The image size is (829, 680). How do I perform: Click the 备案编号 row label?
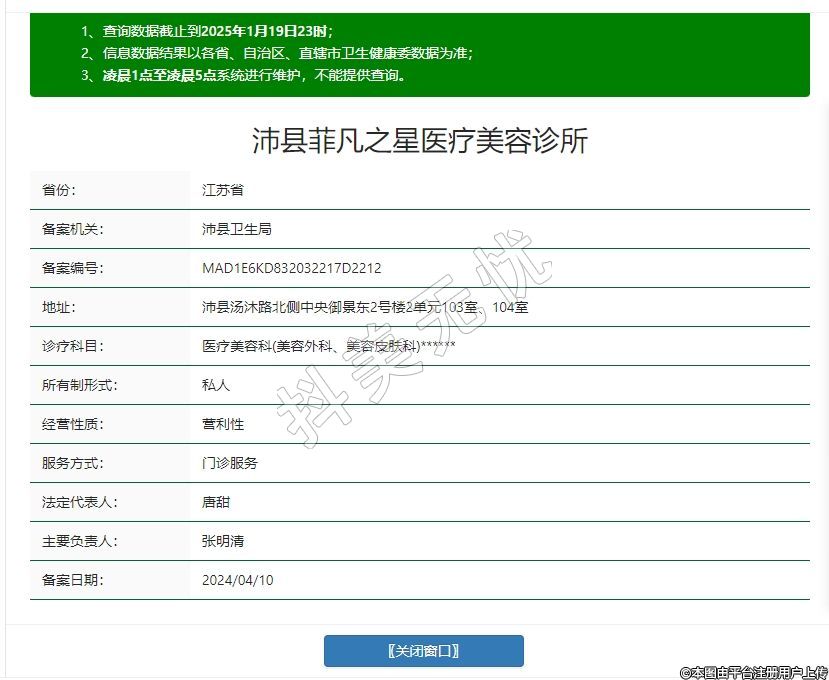pyautogui.click(x=73, y=268)
